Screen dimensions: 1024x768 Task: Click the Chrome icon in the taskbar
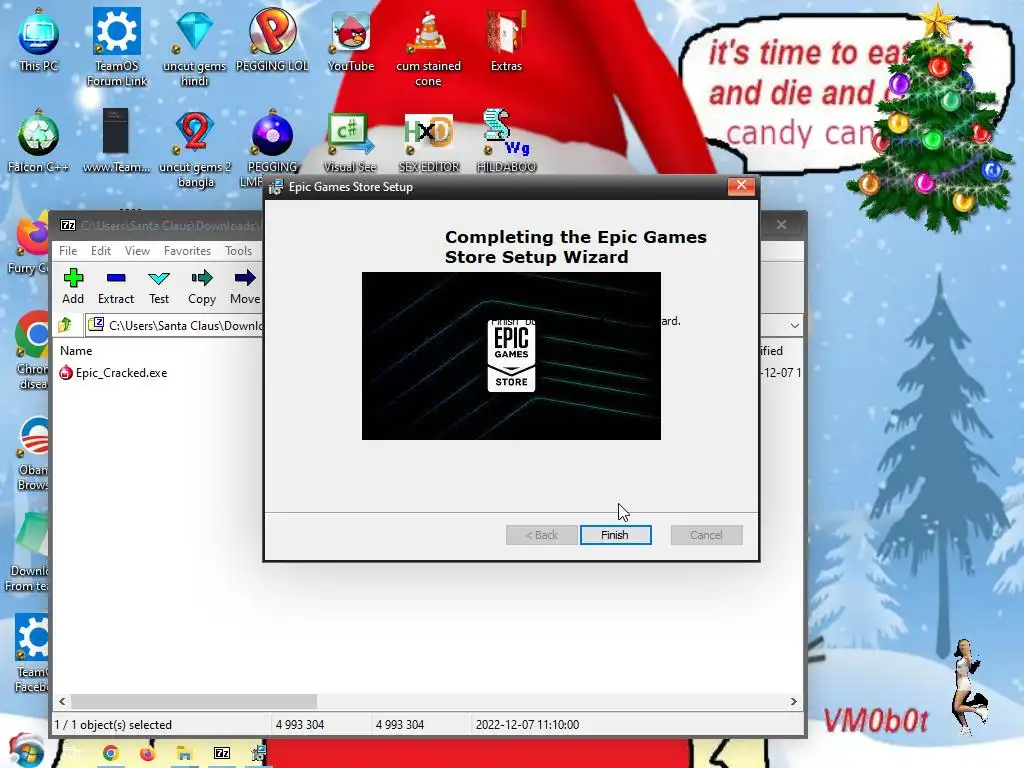[x=110, y=753]
